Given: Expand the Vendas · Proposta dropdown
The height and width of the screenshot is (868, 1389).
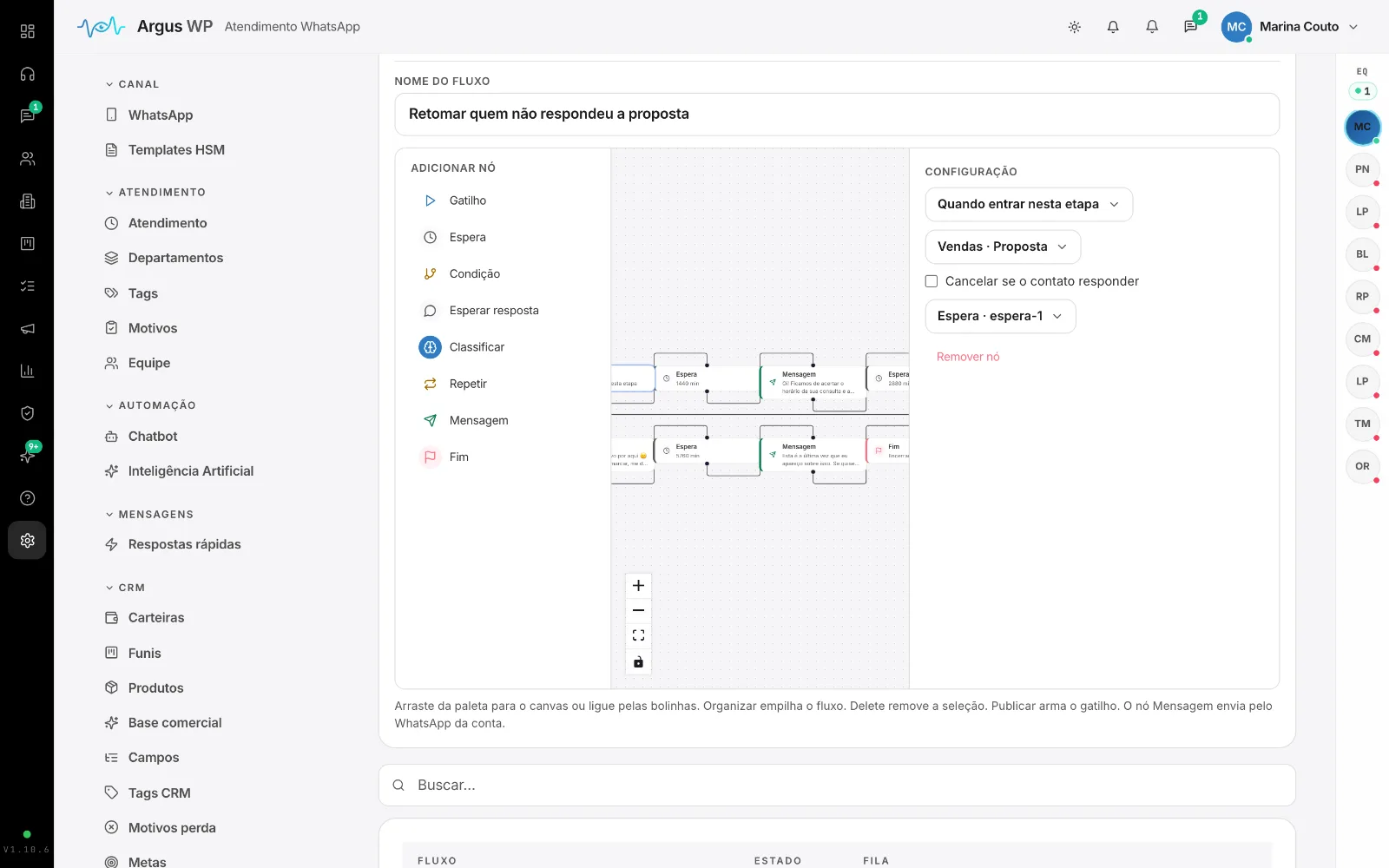Looking at the screenshot, I should tap(1003, 247).
